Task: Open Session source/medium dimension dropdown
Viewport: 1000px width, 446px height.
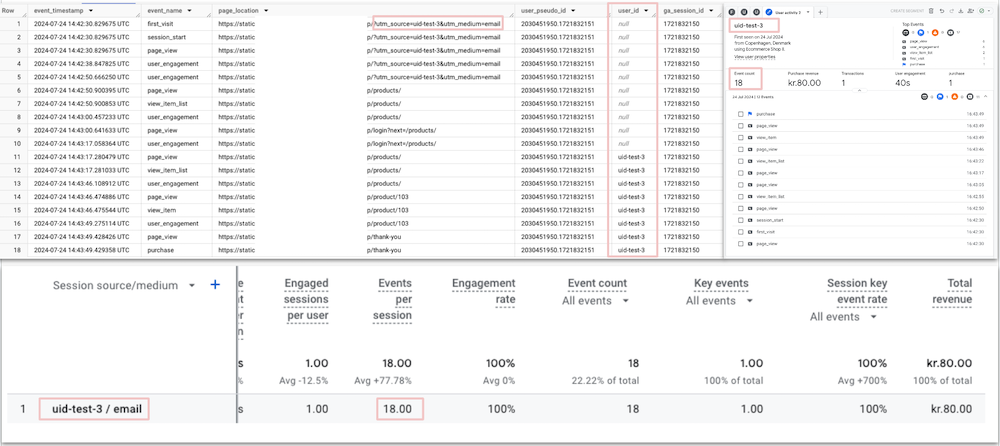Action: (192, 285)
